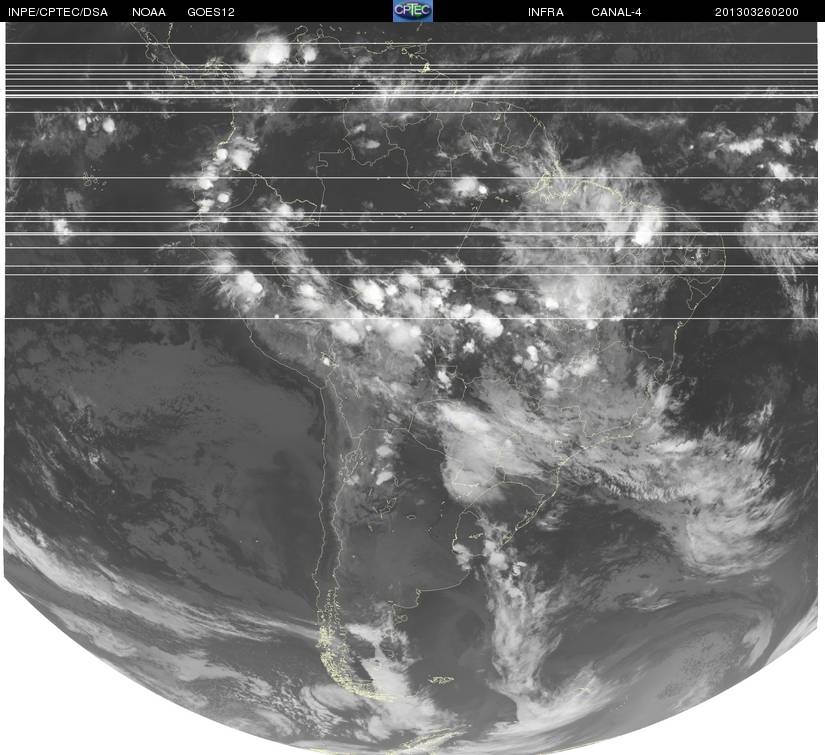Screen dimensions: 825x755
Task: Click the INPE/CPTEC/DSA header text
Action: coord(58,13)
